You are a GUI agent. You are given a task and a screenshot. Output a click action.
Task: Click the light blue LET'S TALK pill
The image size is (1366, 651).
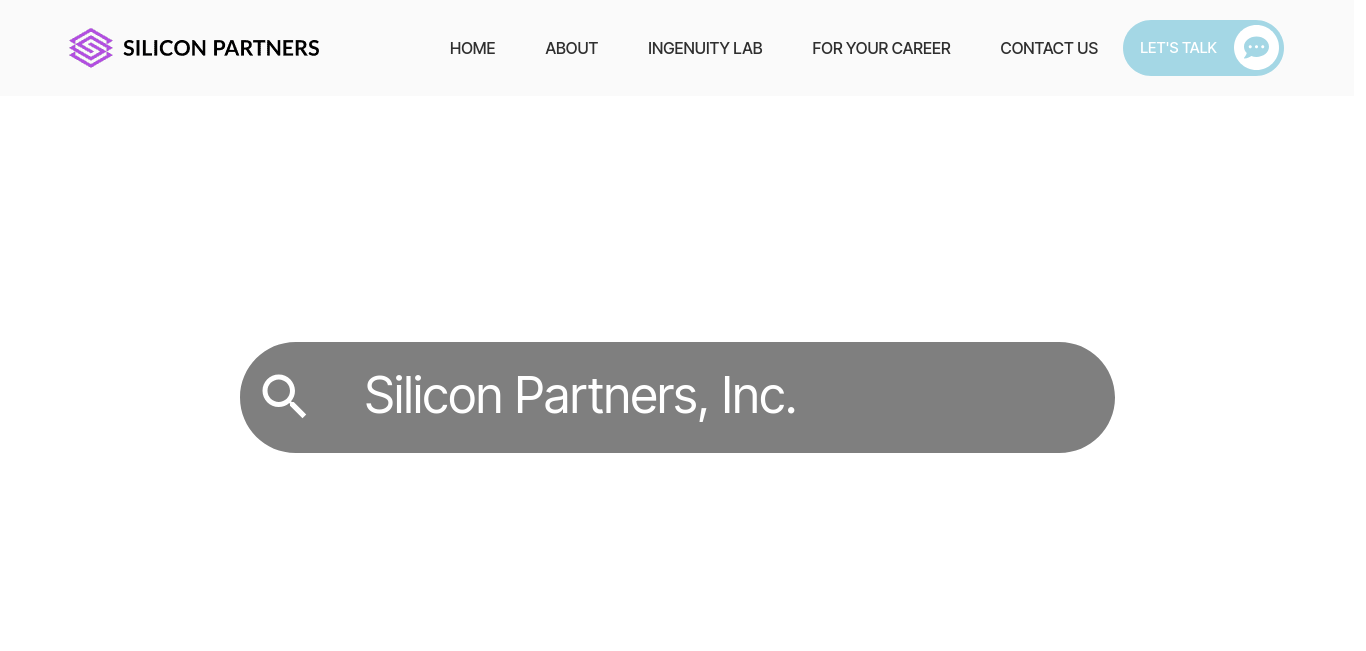(1203, 48)
